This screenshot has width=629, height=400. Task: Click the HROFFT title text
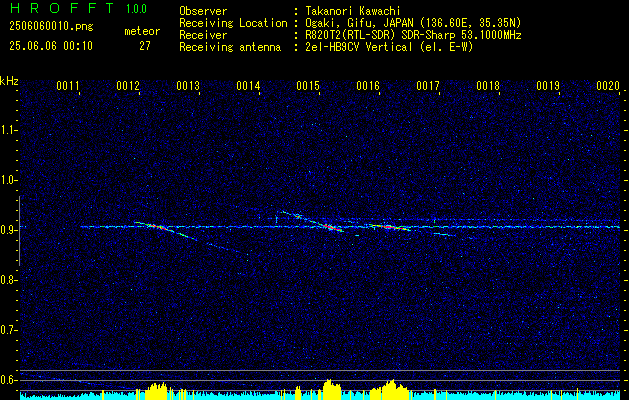point(61,8)
